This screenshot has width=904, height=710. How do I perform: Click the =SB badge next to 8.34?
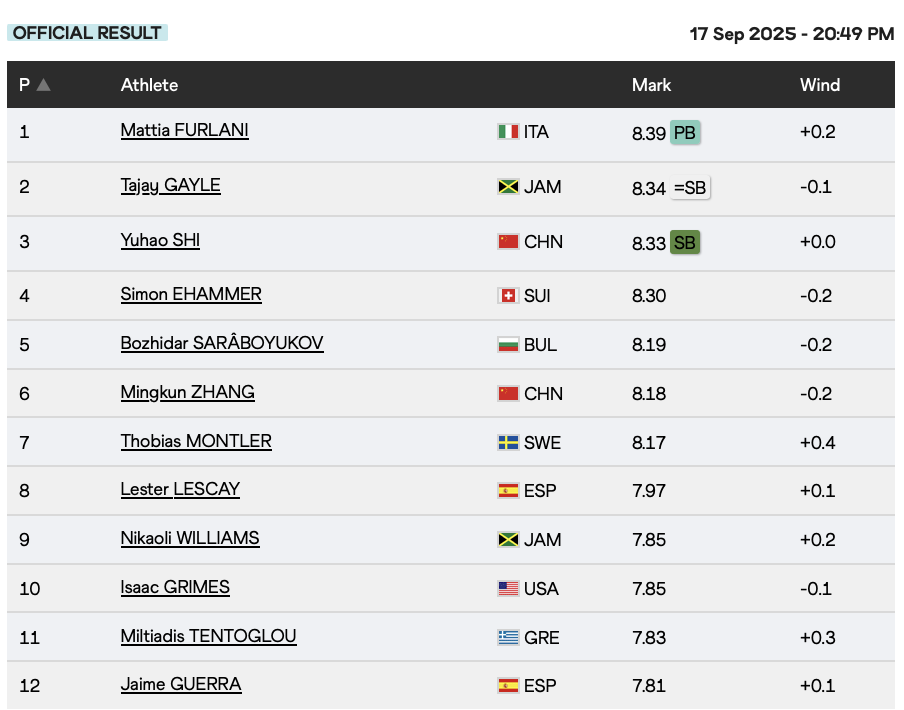689,188
